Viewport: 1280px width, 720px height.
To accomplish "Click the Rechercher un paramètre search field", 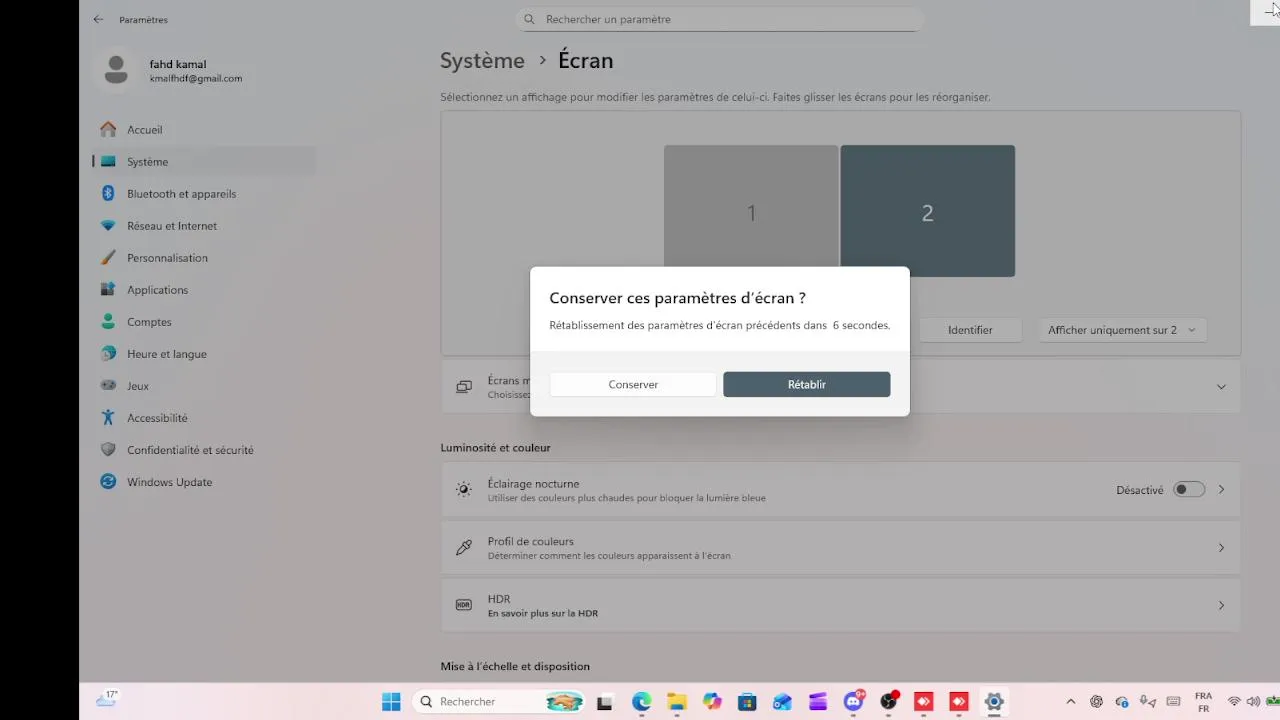I will pos(720,19).
